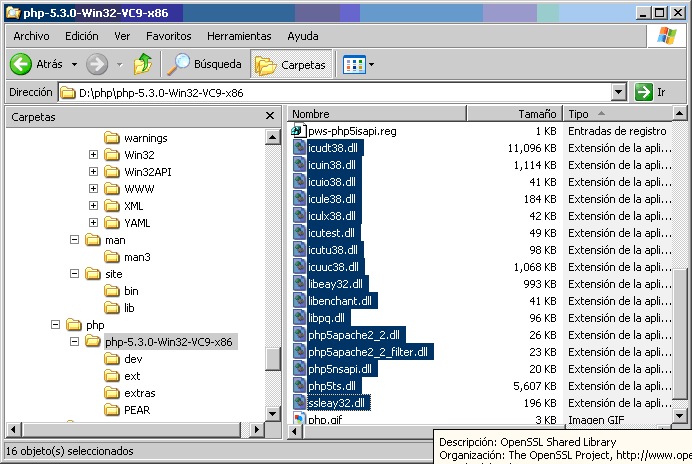Click the pws-php5isapi.reg file icon
This screenshot has height=464, width=692.
point(299,131)
